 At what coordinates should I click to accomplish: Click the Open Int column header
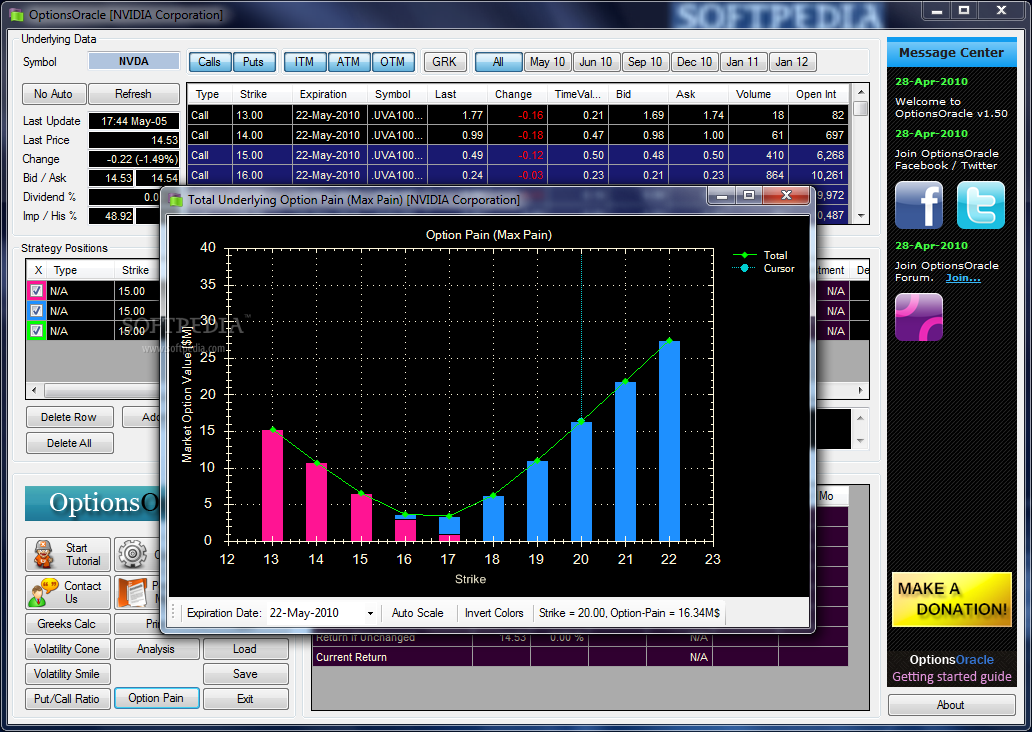pyautogui.click(x=819, y=94)
